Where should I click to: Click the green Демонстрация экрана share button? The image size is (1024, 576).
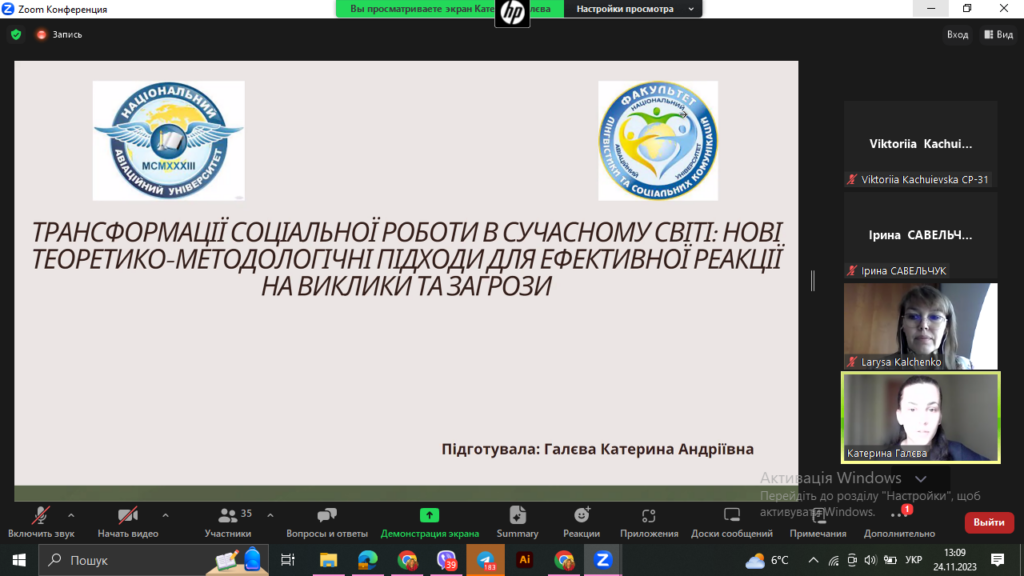[429, 519]
